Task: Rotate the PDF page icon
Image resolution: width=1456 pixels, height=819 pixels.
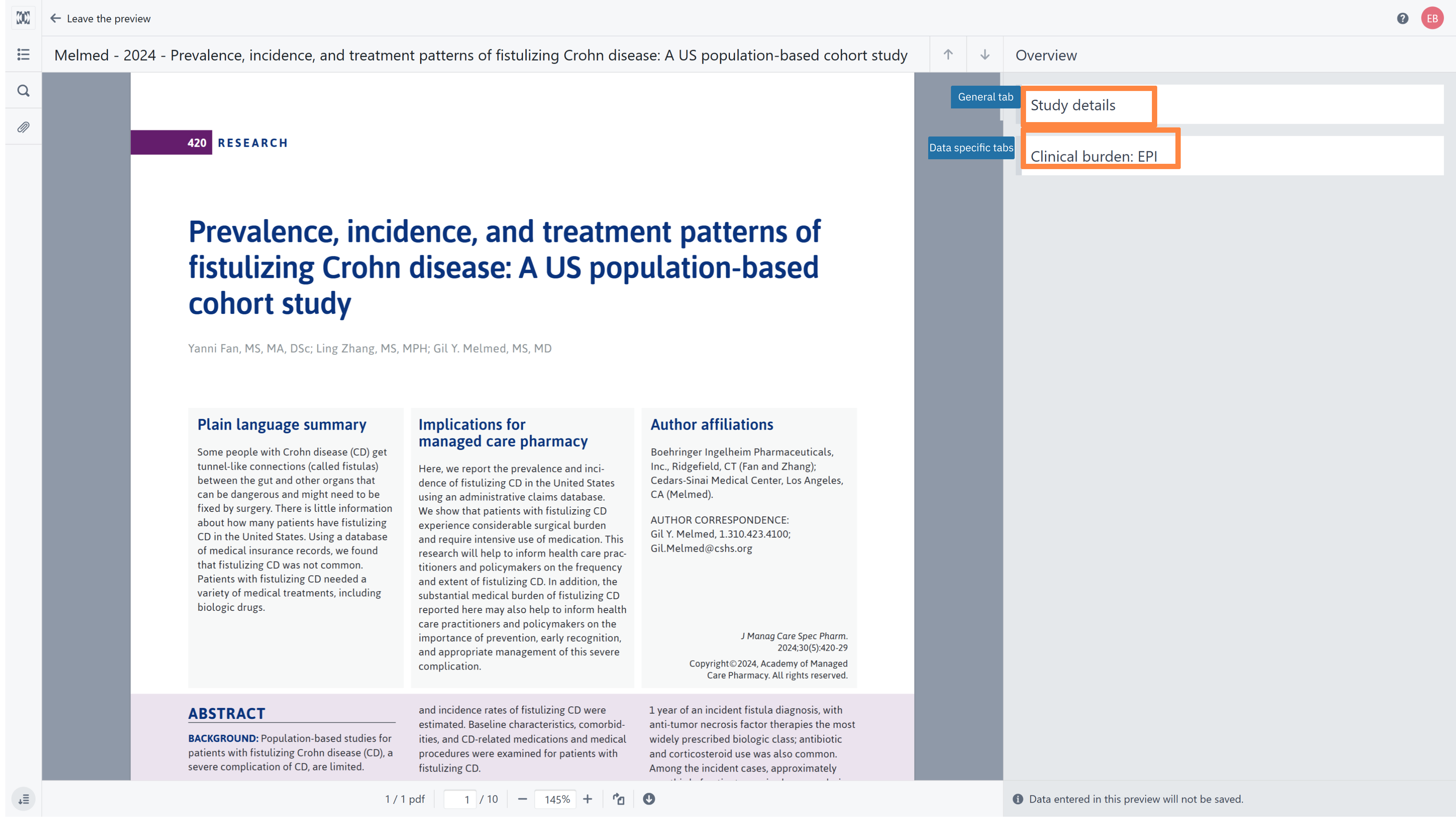Action: pos(618,799)
